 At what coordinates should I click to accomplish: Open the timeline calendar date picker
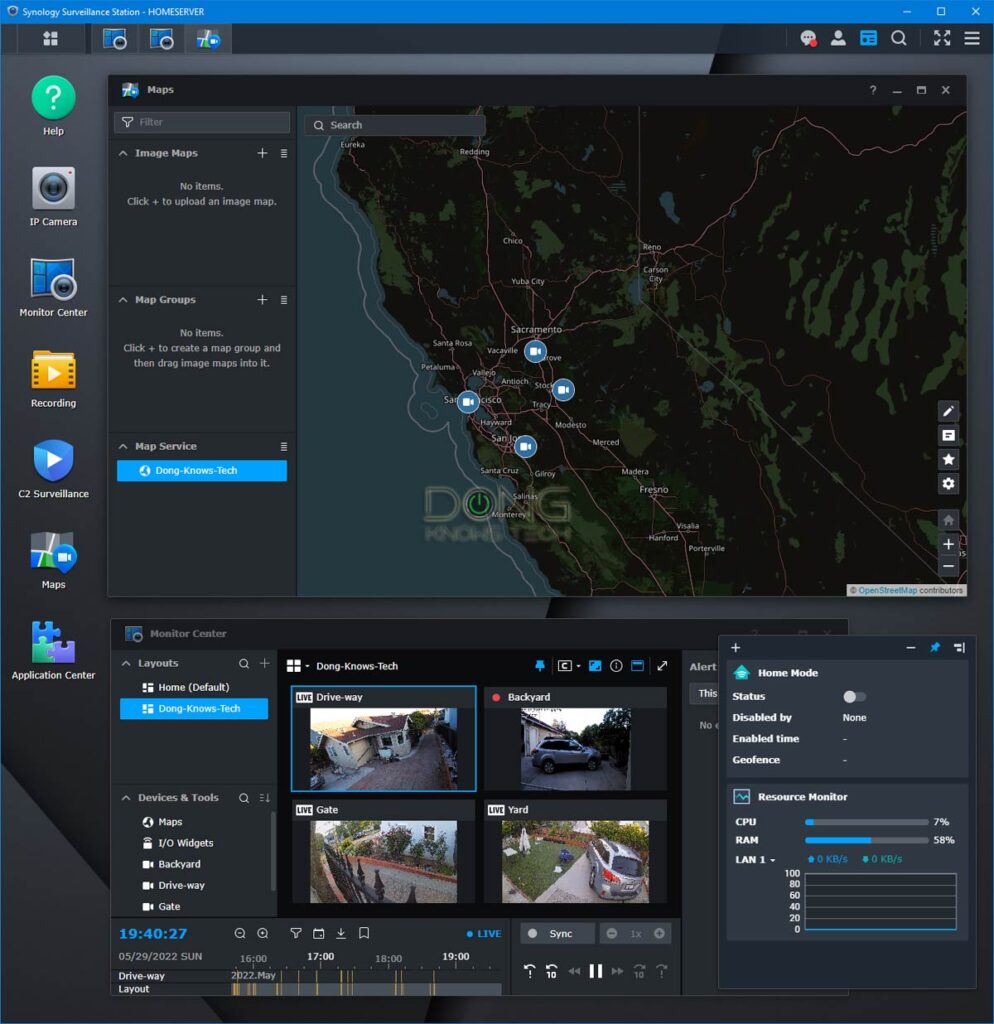[x=319, y=933]
